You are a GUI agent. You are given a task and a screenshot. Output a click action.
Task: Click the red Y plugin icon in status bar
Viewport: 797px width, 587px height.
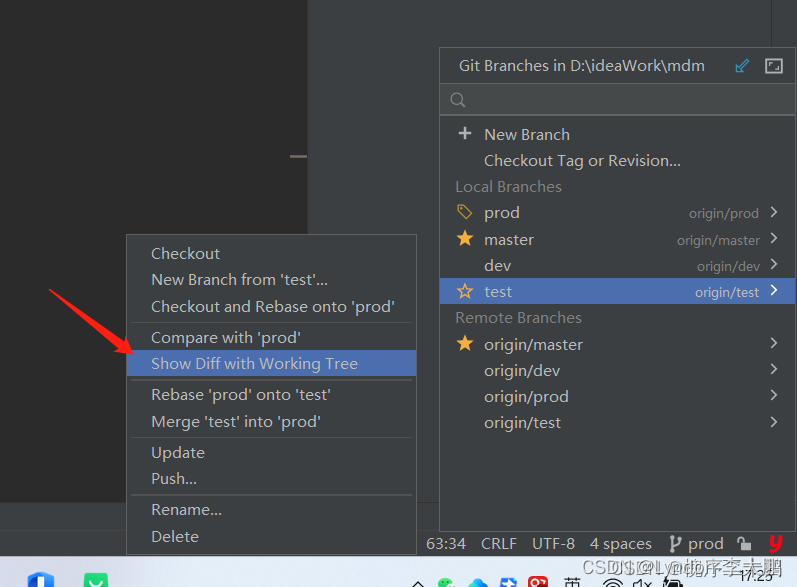tap(776, 543)
